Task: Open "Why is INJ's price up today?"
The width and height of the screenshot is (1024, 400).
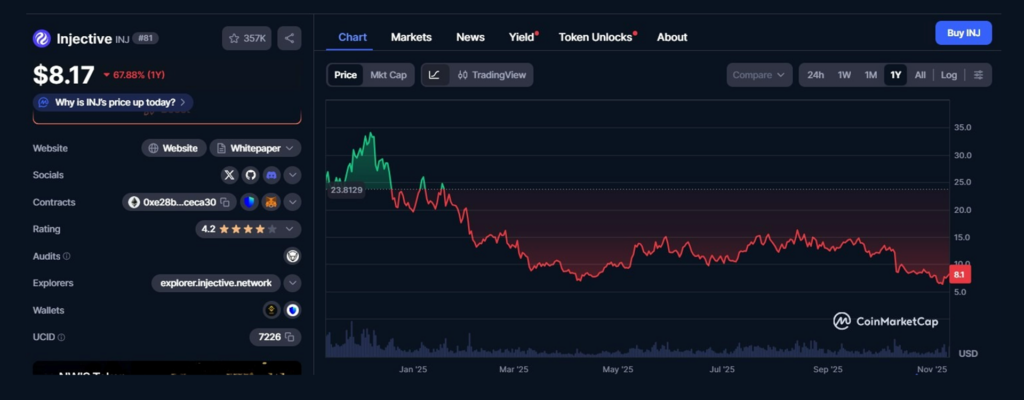Action: click(113, 103)
